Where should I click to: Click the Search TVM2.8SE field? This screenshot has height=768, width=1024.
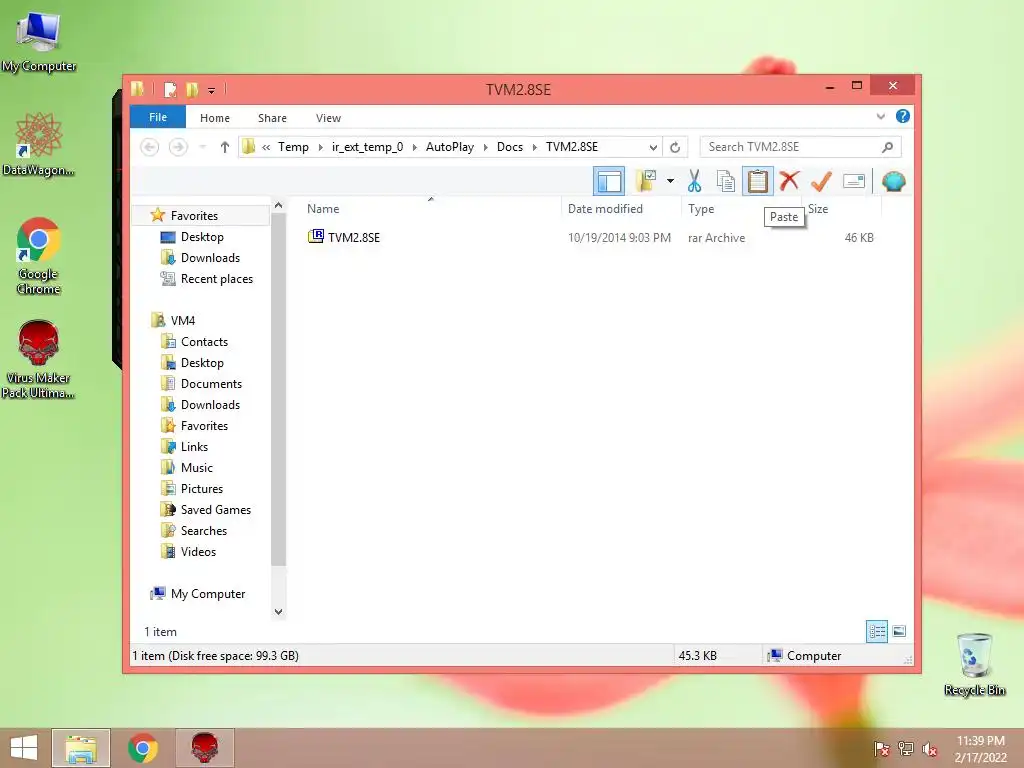pos(801,147)
